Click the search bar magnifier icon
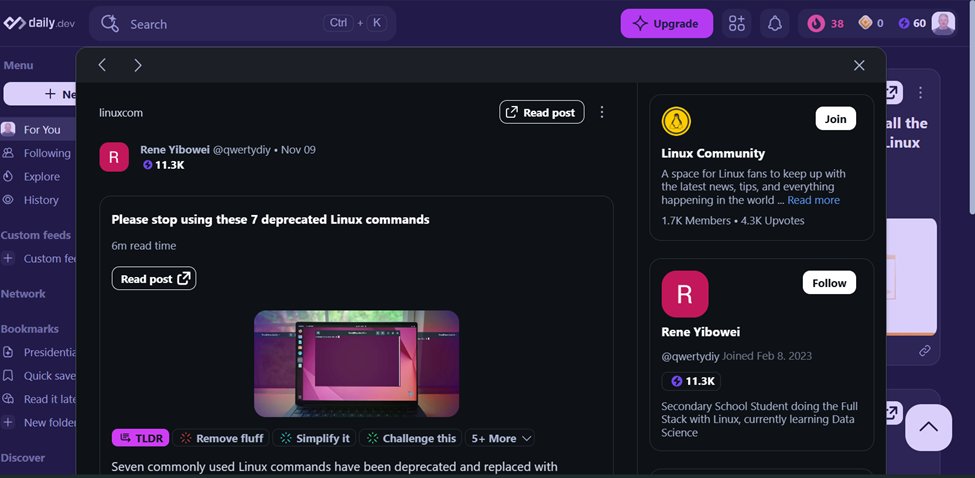Screen dimensions: 975x478 [x=109, y=24]
